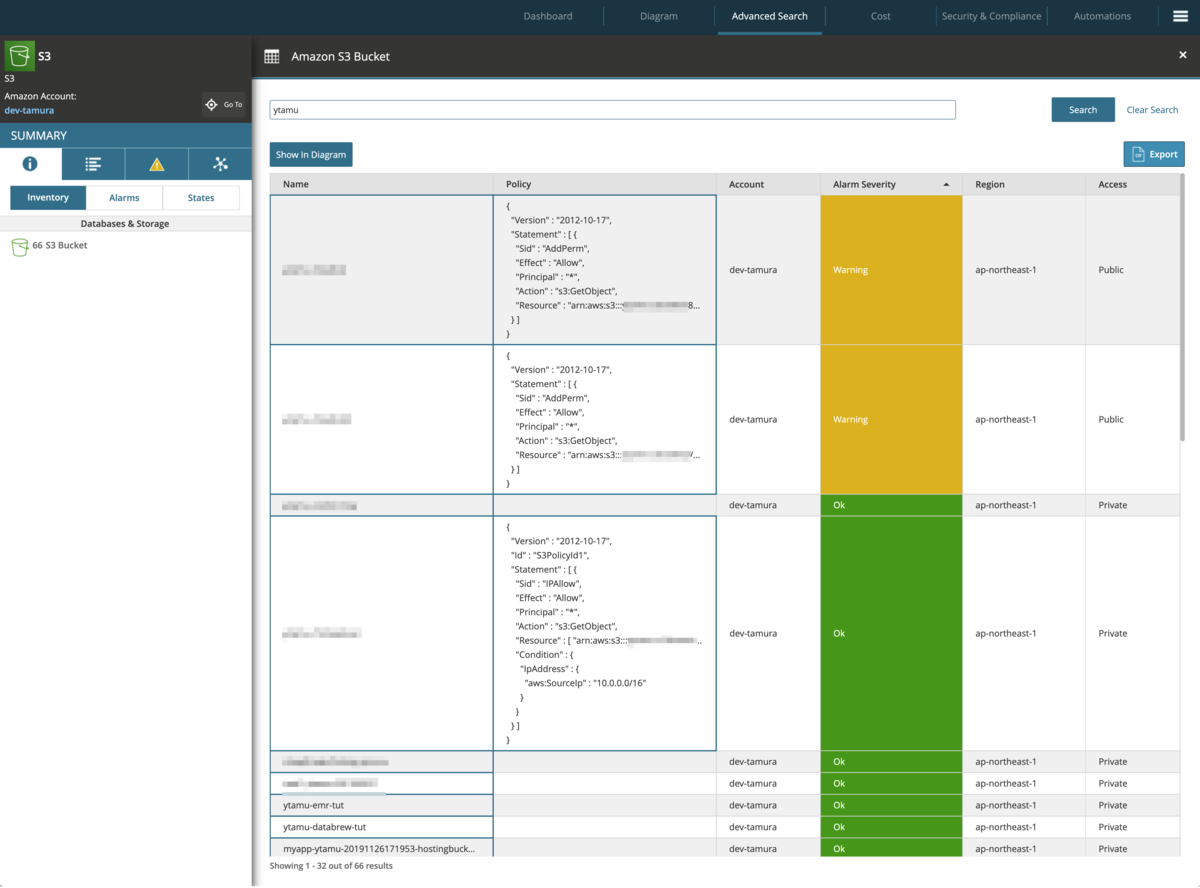Screen dimensions: 1200x888
Task: Click Show In Diagram button
Action: [x=311, y=155]
